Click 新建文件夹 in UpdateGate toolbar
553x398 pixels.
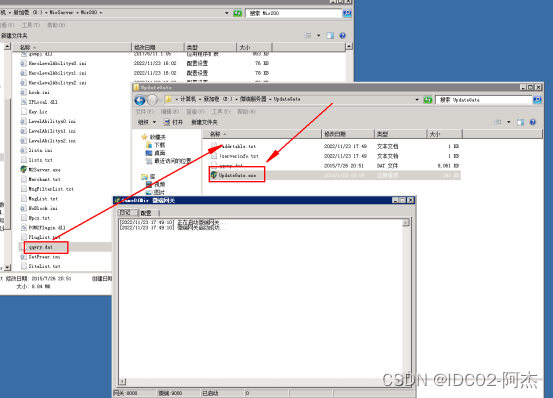tap(204, 122)
